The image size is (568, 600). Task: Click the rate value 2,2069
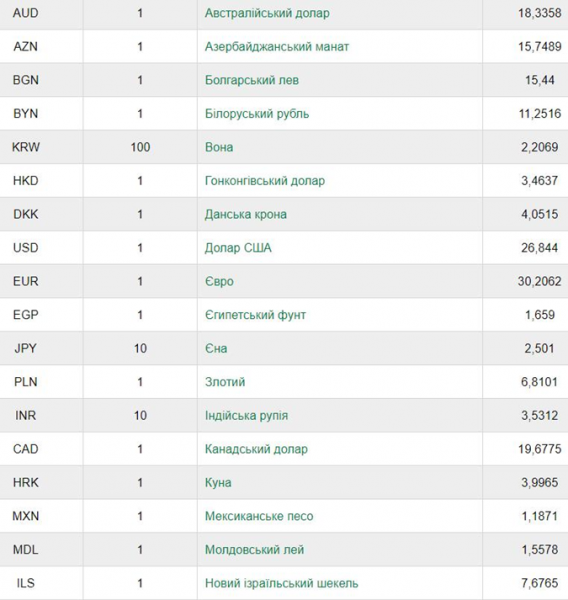(539, 147)
